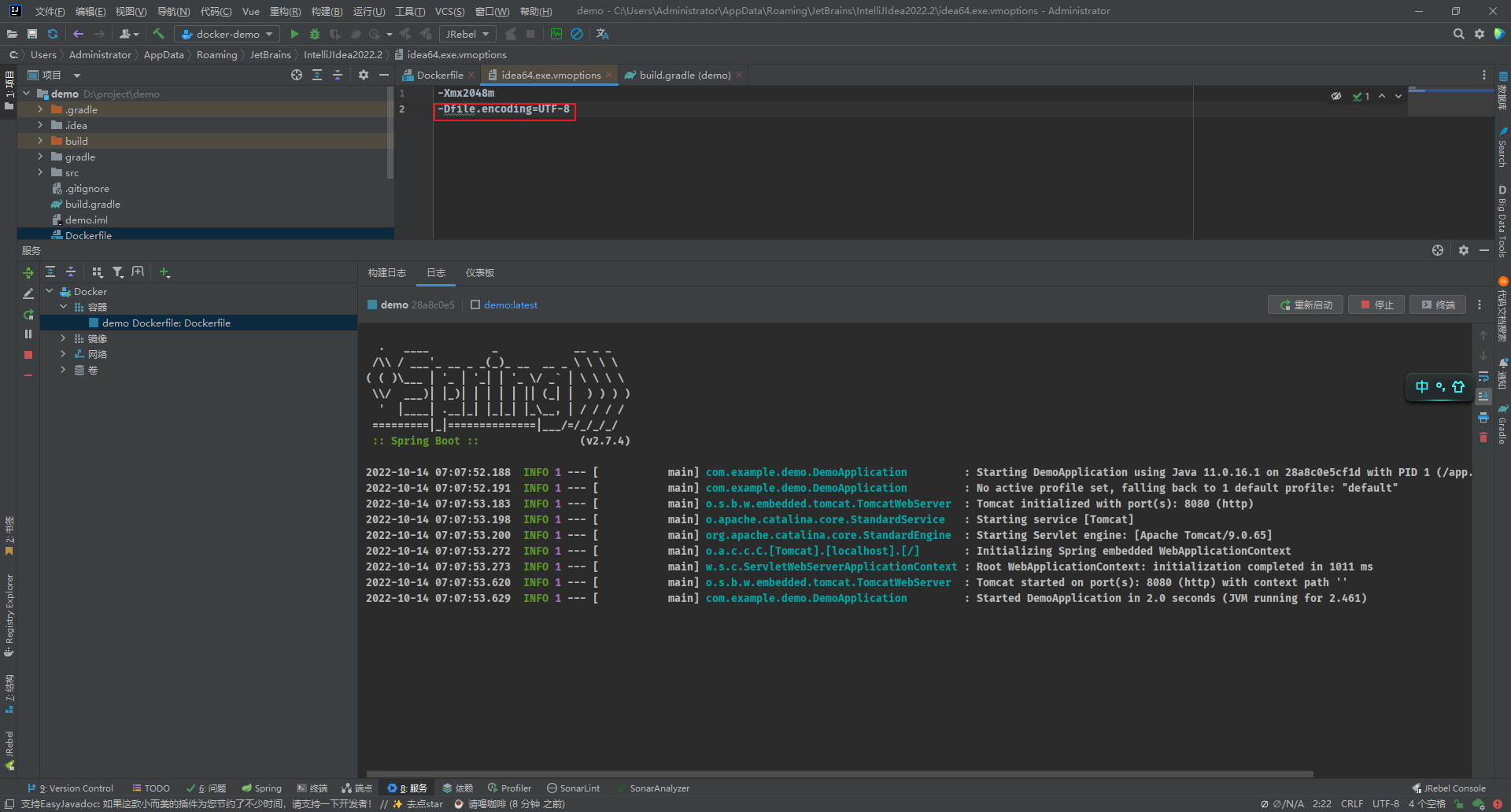Open the 仪表板 tab
The height and width of the screenshot is (812, 1511).
pos(480,272)
